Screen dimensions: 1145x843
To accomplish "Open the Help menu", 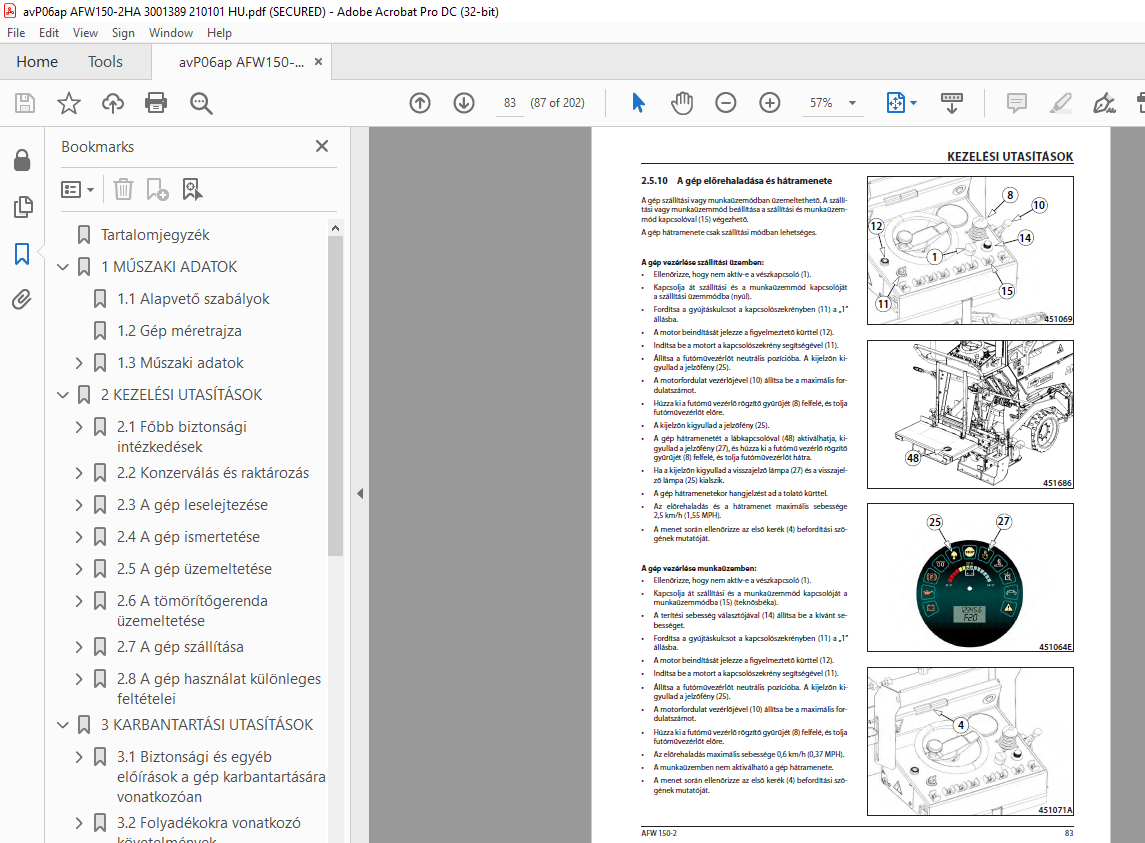I will point(219,33).
